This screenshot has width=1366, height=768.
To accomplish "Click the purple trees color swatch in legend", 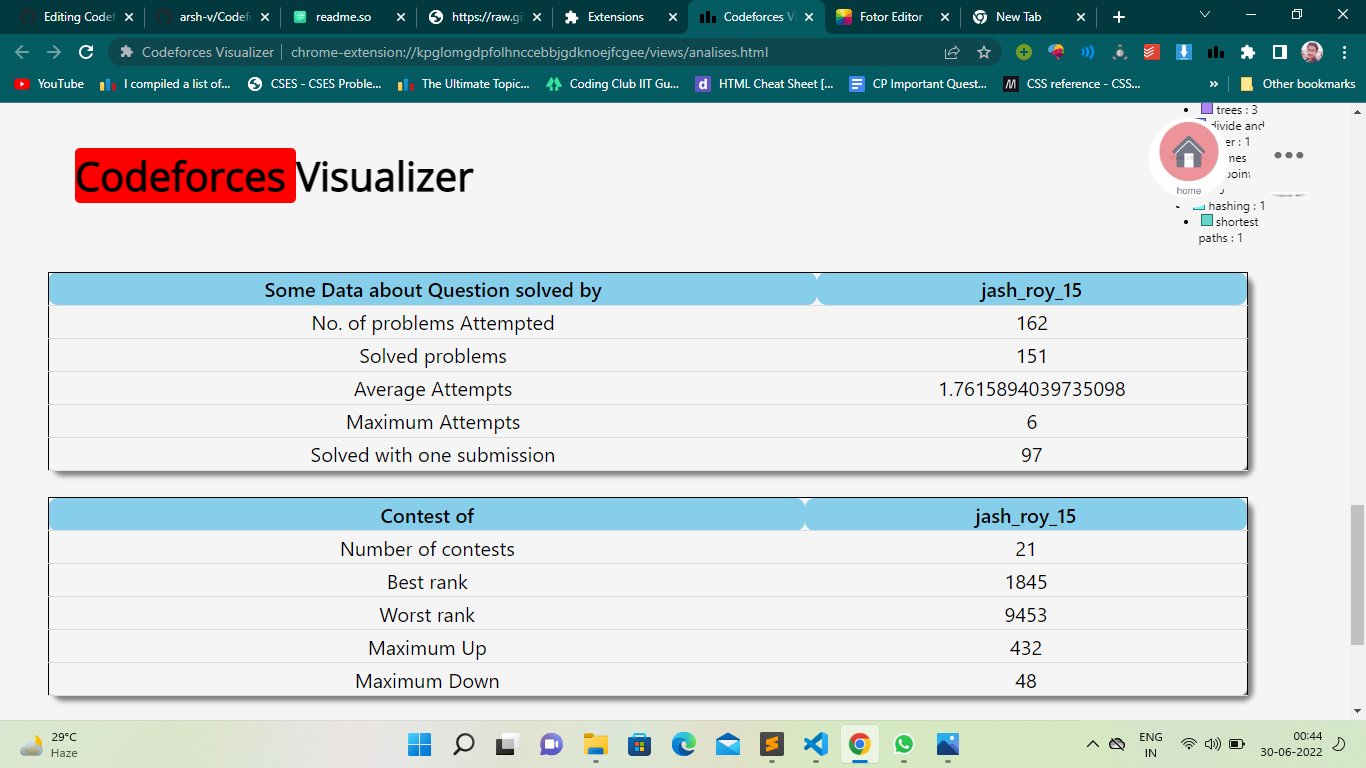I will (x=1207, y=110).
